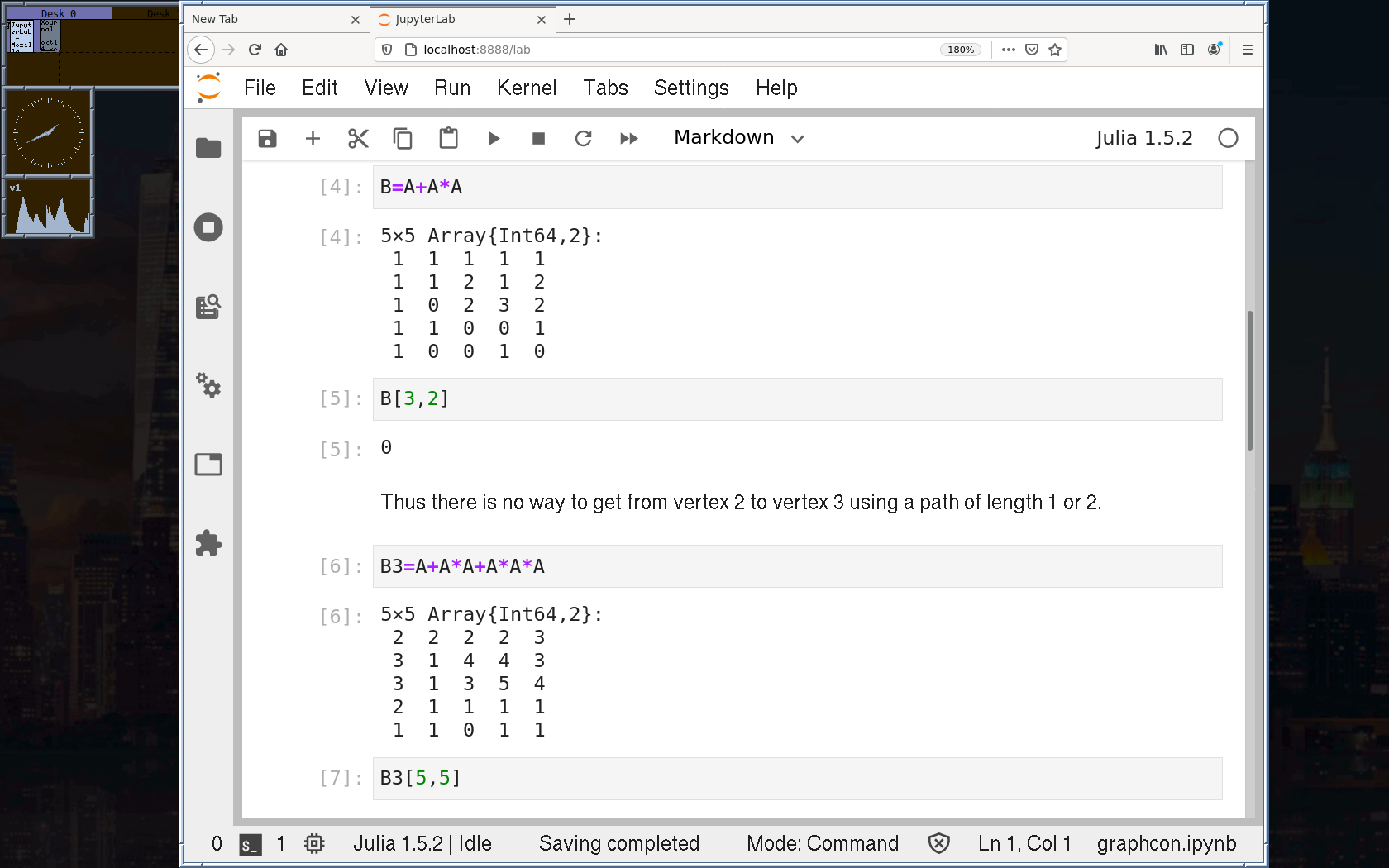
Task: Interrupt the kernel with the stop button
Action: [x=538, y=138]
